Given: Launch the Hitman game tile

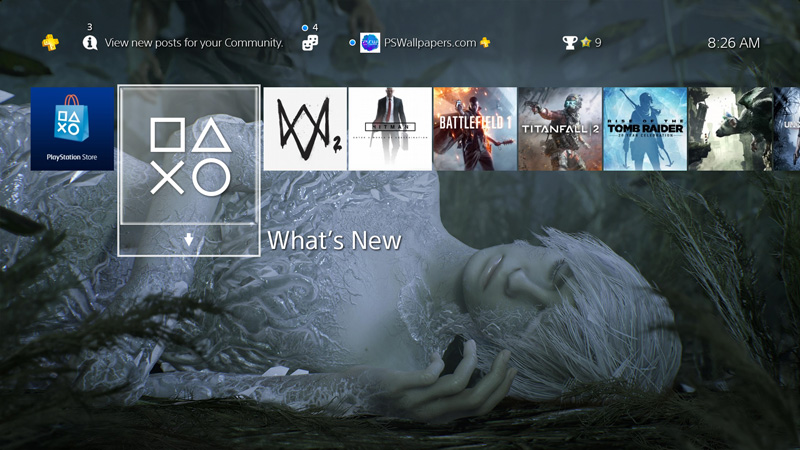Looking at the screenshot, I should pyautogui.click(x=390, y=129).
